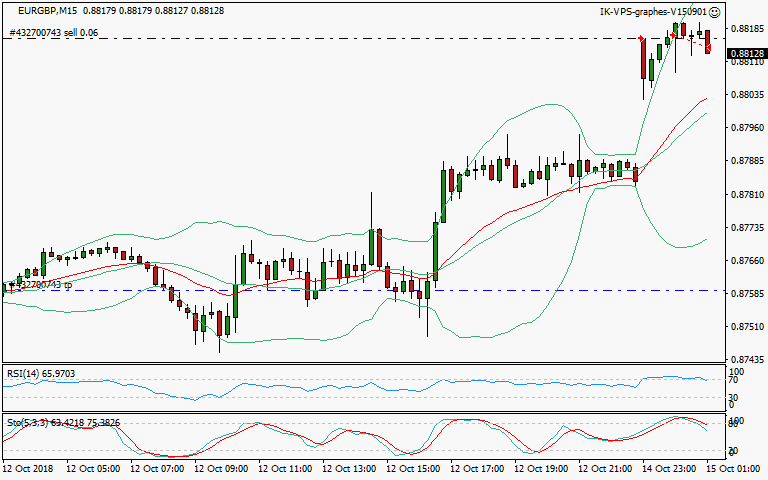Click the red arrow on the last candle

click(x=708, y=48)
